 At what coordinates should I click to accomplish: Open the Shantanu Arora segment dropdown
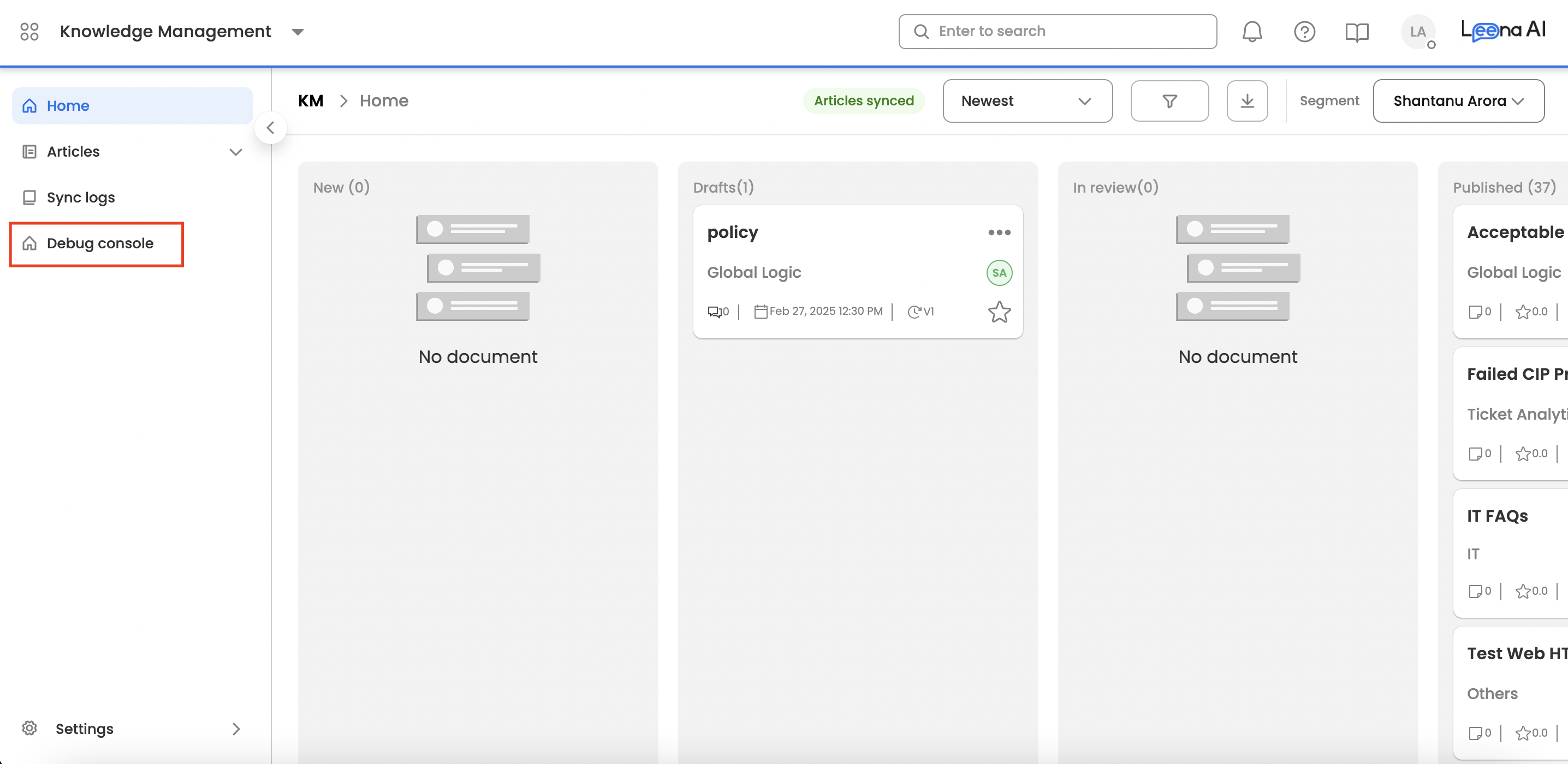point(1458,101)
